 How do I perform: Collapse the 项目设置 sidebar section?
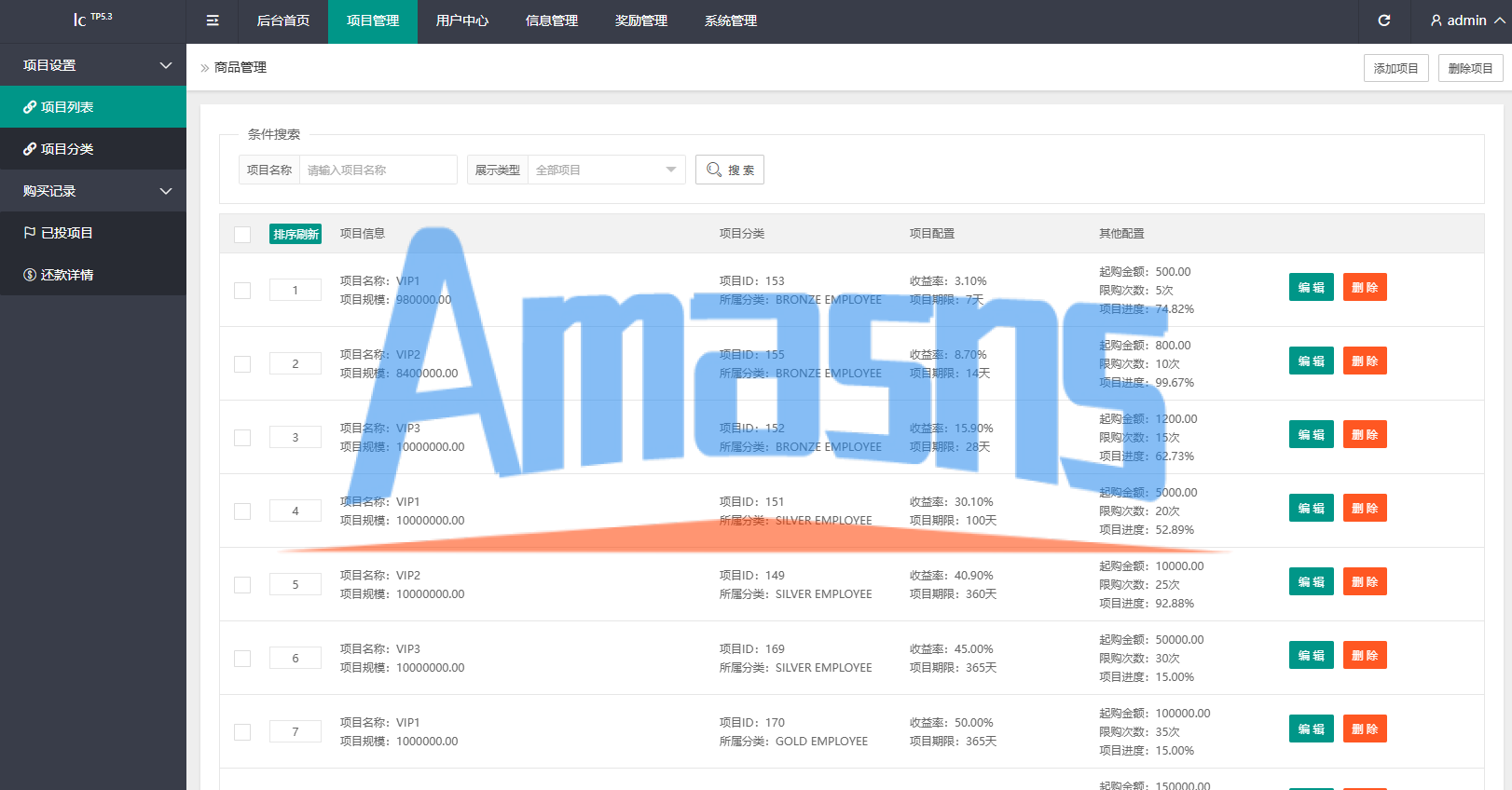[93, 65]
